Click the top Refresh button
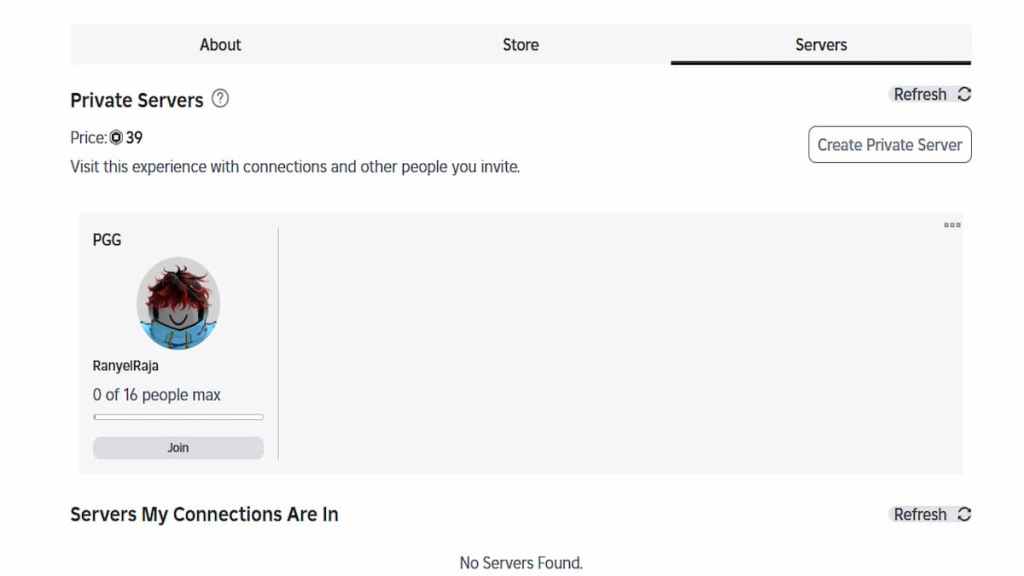 click(922, 94)
